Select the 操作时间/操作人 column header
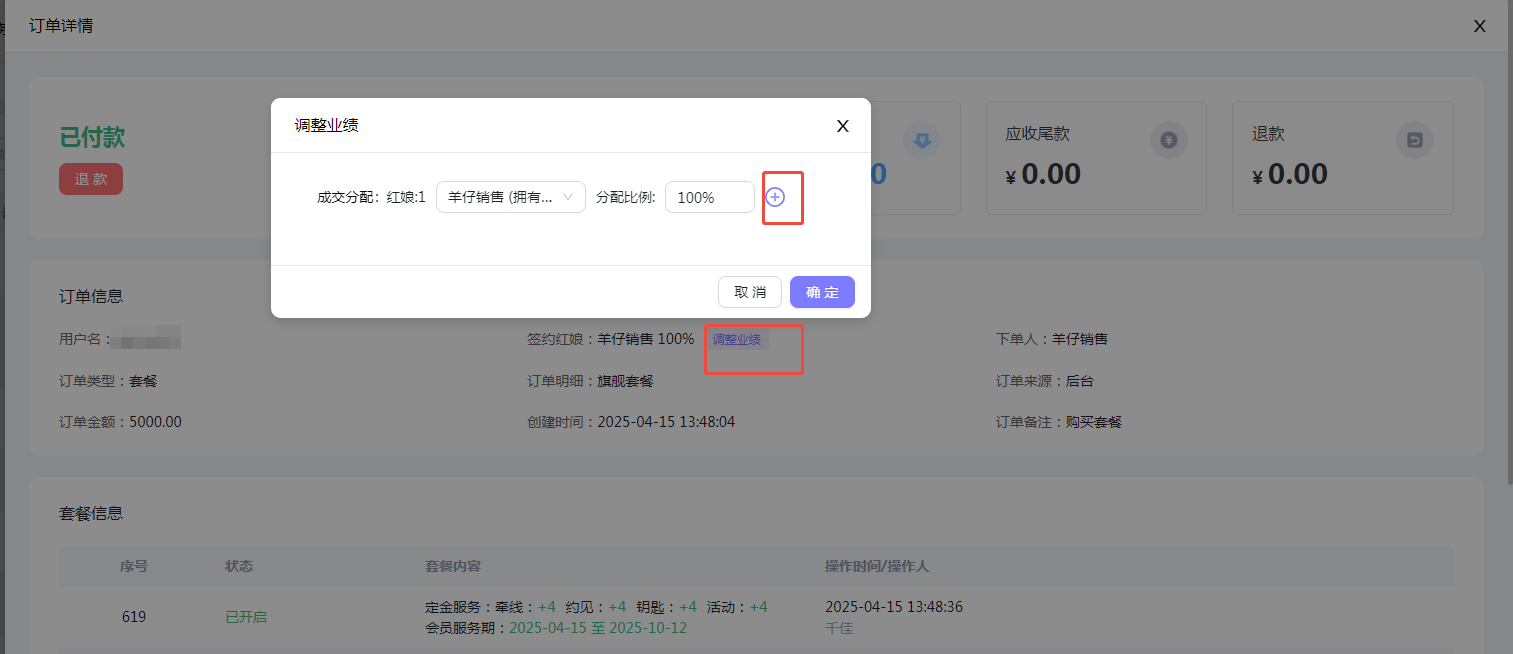Image resolution: width=1513 pixels, height=654 pixels. 877,566
